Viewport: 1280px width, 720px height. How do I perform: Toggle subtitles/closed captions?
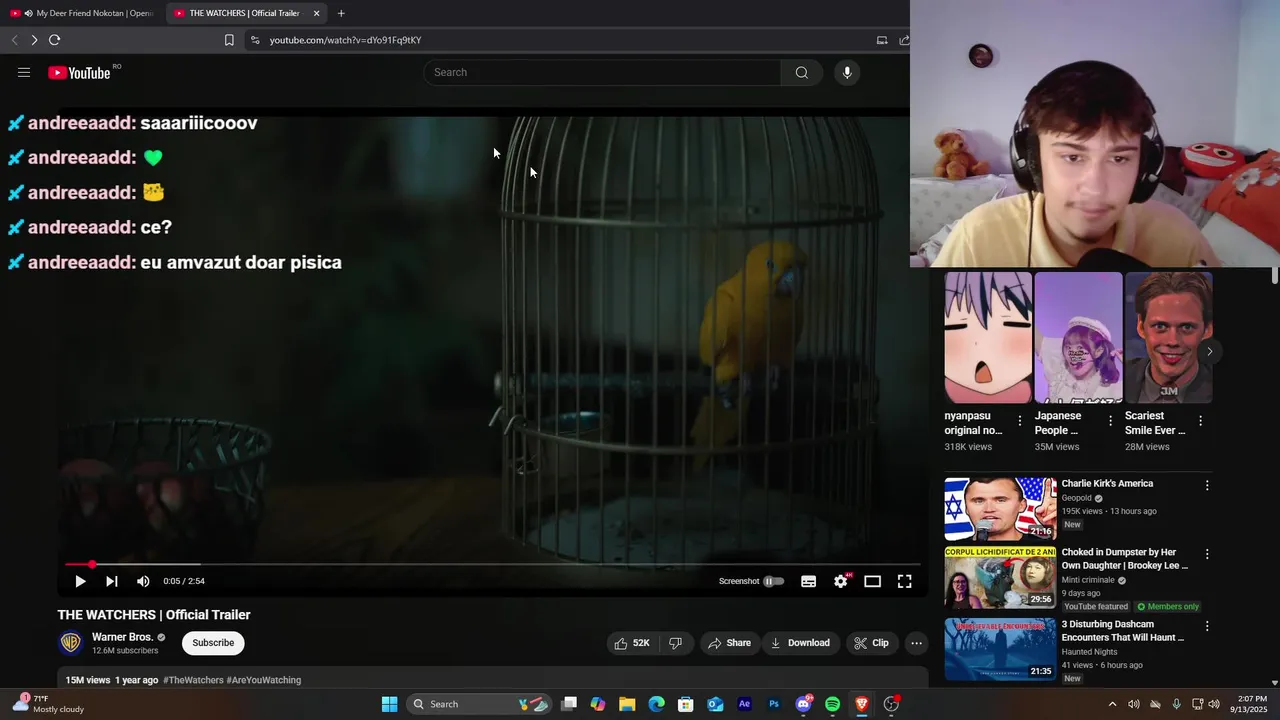click(x=808, y=581)
